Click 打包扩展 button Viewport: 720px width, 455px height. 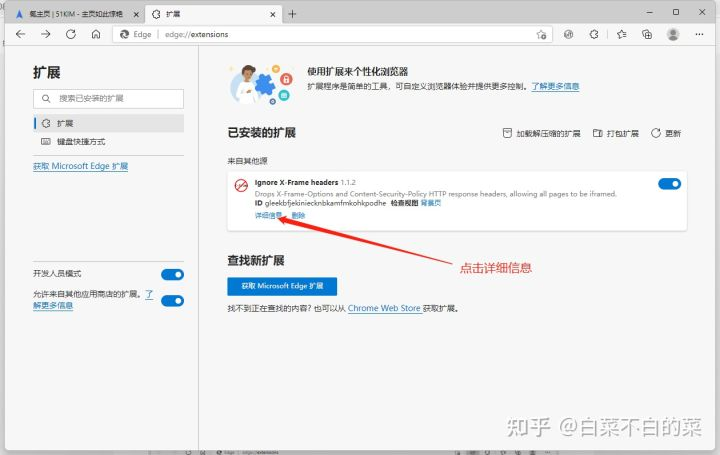tap(616, 133)
